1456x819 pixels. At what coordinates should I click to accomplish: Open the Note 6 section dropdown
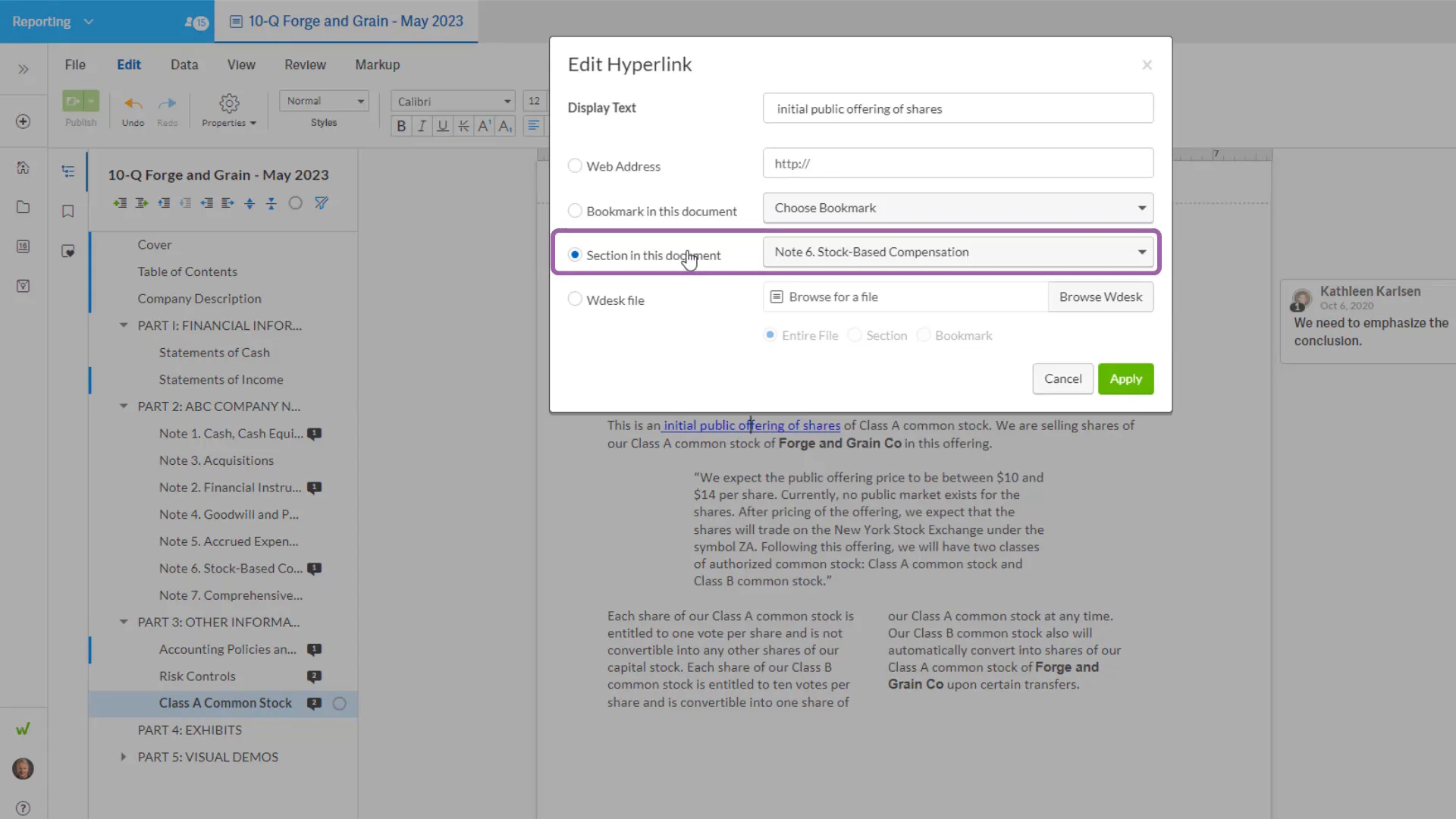[958, 252]
